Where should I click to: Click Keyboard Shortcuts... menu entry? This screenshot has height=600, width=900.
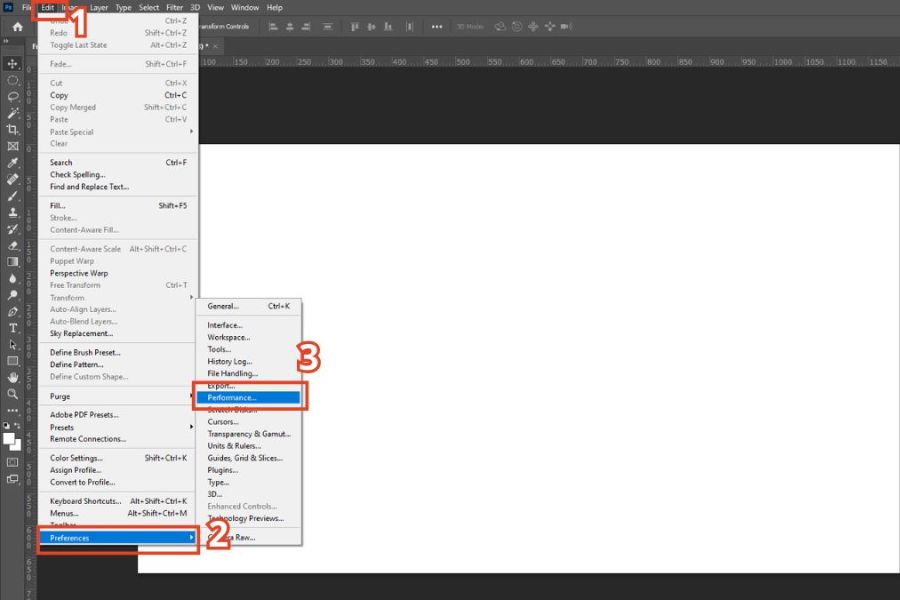pos(85,501)
